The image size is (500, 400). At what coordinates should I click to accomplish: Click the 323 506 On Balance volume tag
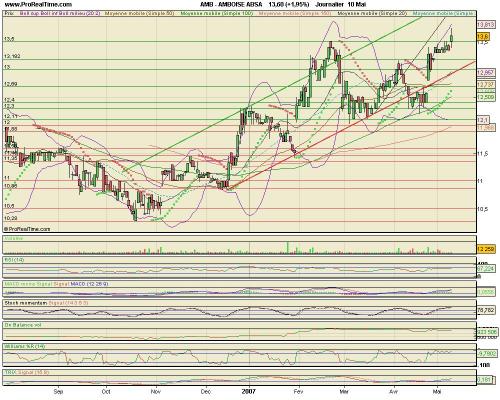point(487,332)
